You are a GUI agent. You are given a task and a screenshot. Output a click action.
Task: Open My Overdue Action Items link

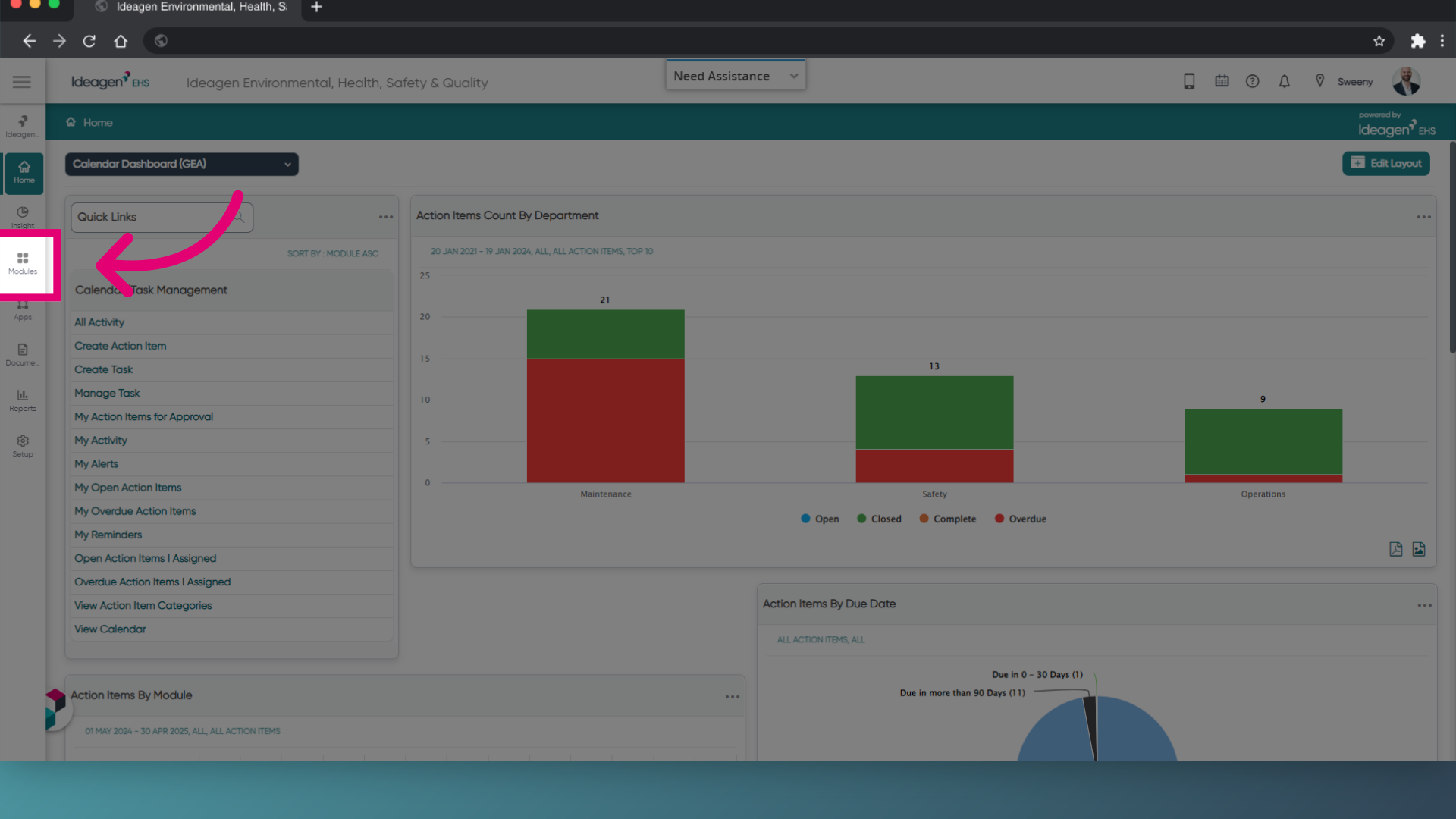coord(135,510)
